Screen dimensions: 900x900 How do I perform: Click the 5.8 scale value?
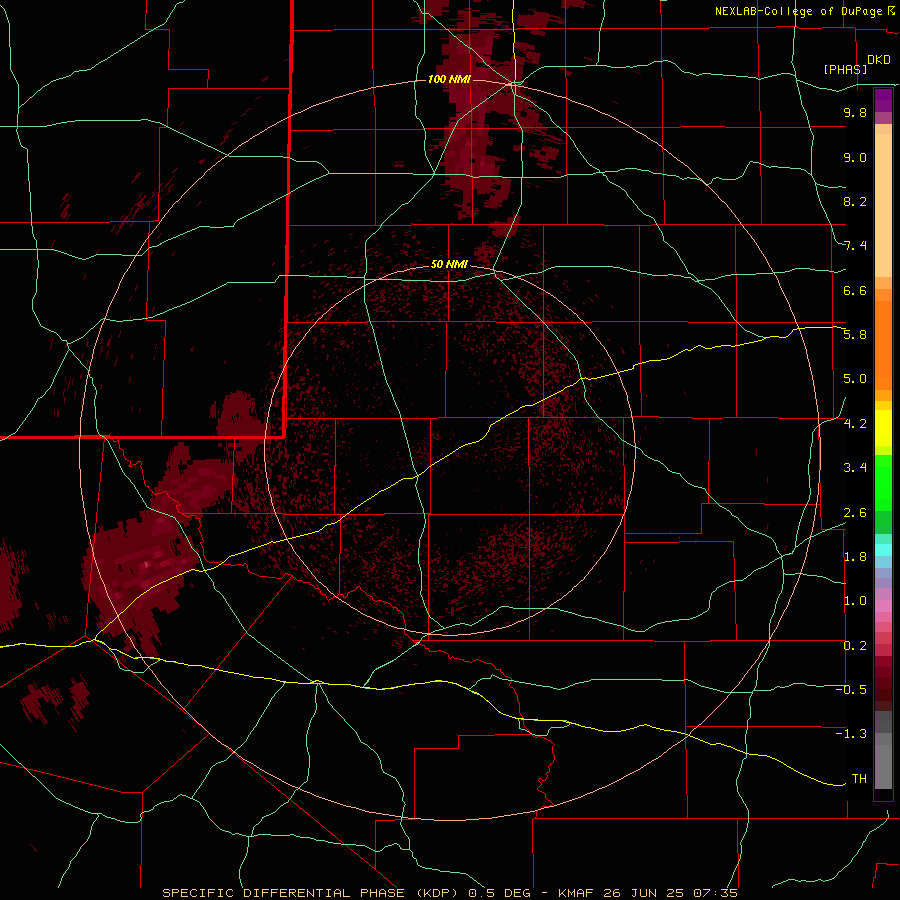(855, 335)
